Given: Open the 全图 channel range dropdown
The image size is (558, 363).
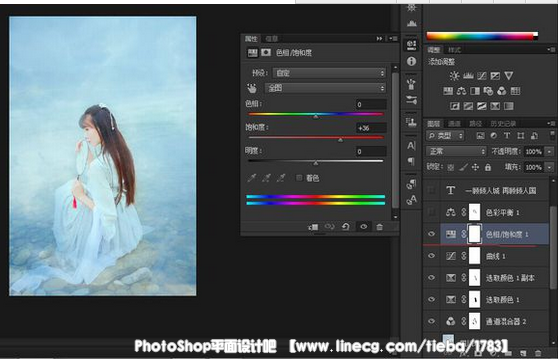Looking at the screenshot, I should click(325, 88).
